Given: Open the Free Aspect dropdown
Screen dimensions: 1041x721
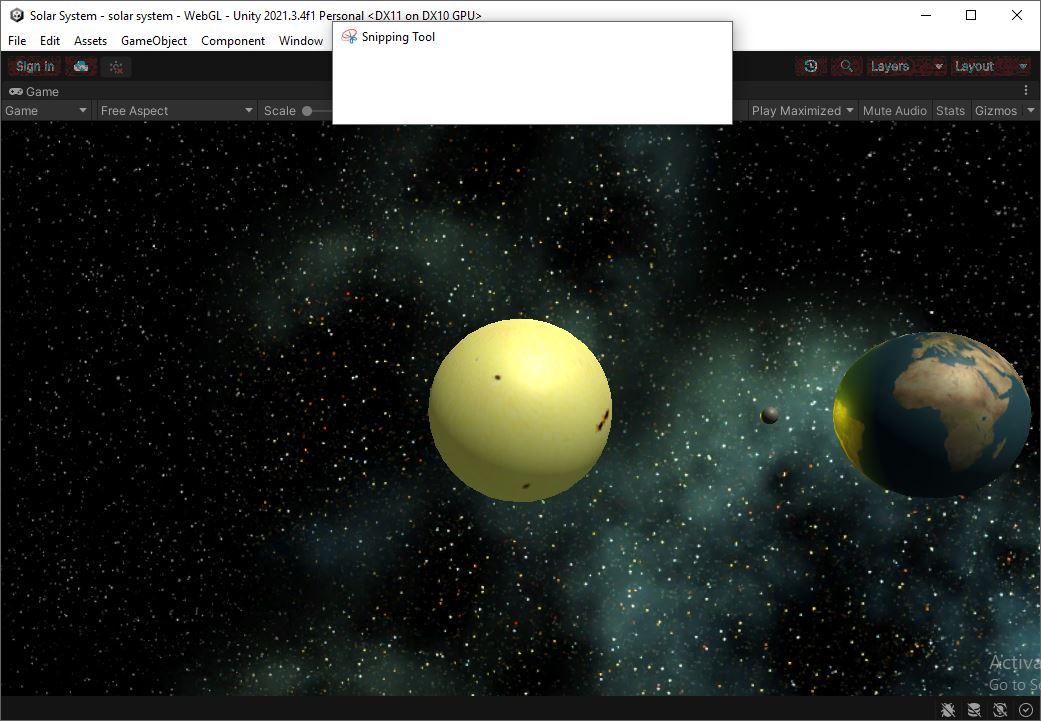Looking at the screenshot, I should 175,110.
